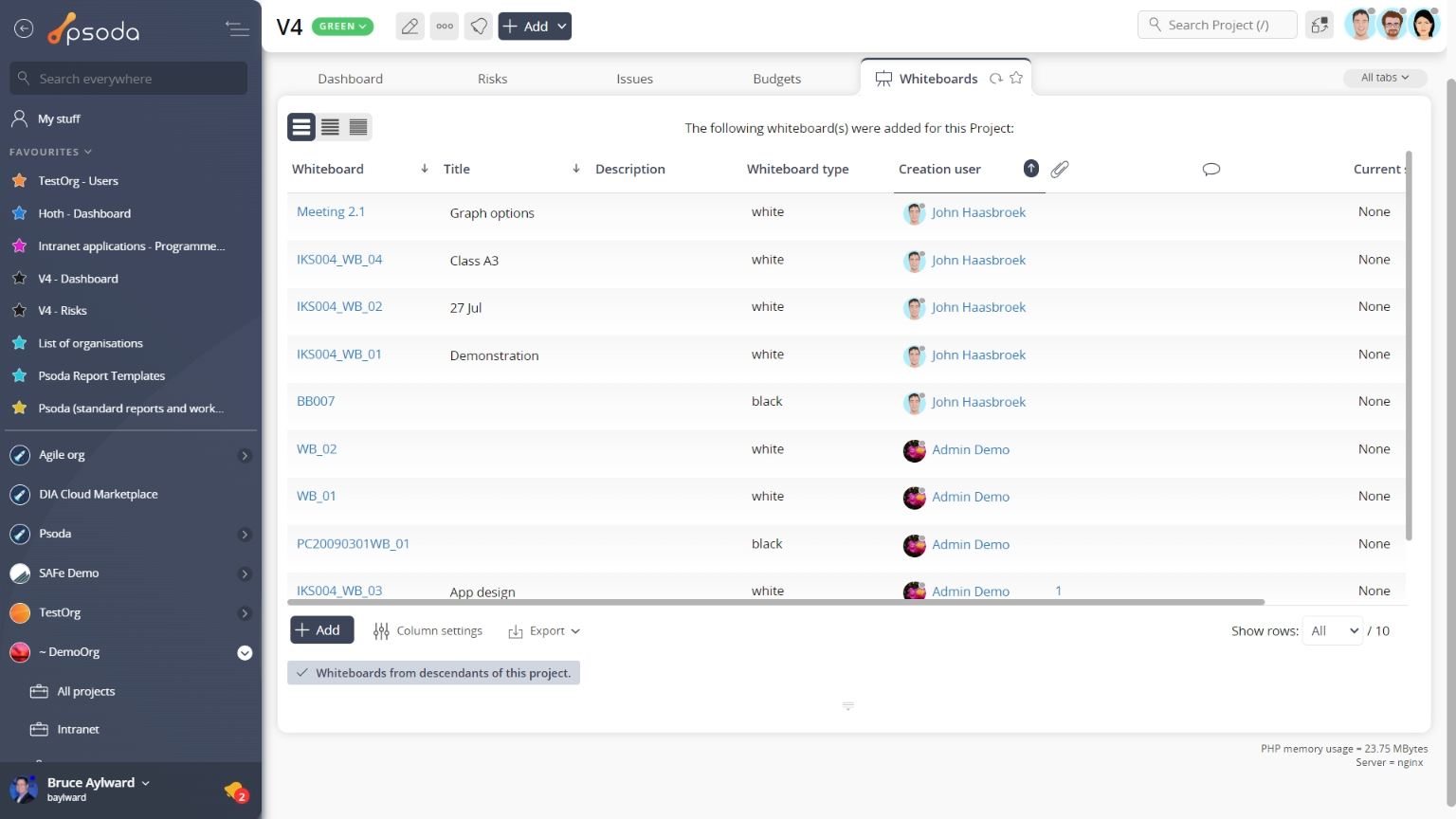
Task: Refresh the Whiteboards tab
Action: pyautogui.click(x=995, y=79)
